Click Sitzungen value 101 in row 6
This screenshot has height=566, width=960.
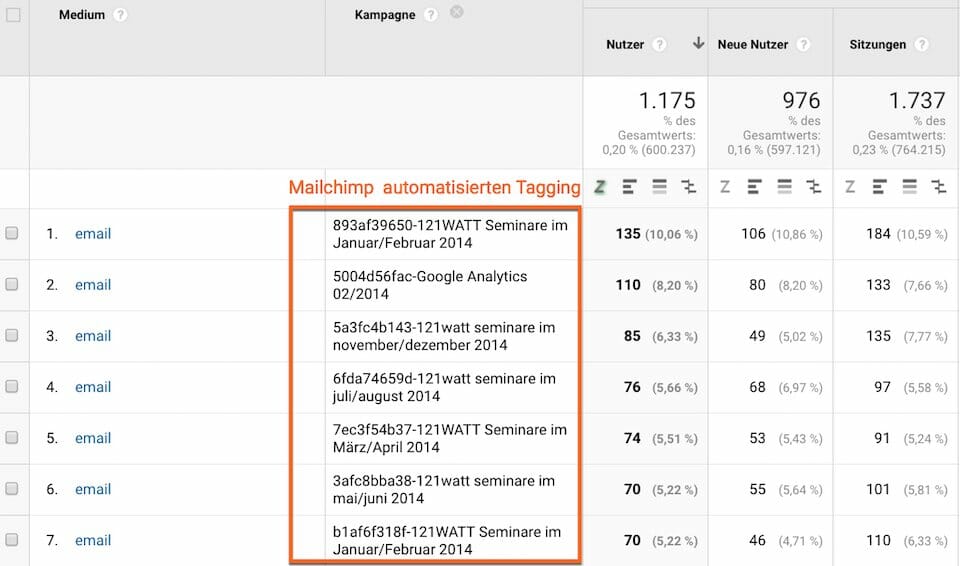878,489
